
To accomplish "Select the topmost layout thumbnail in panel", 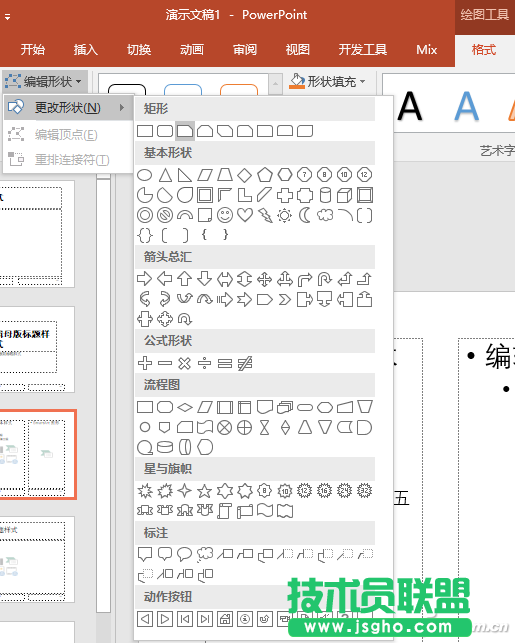I will click(x=37, y=234).
